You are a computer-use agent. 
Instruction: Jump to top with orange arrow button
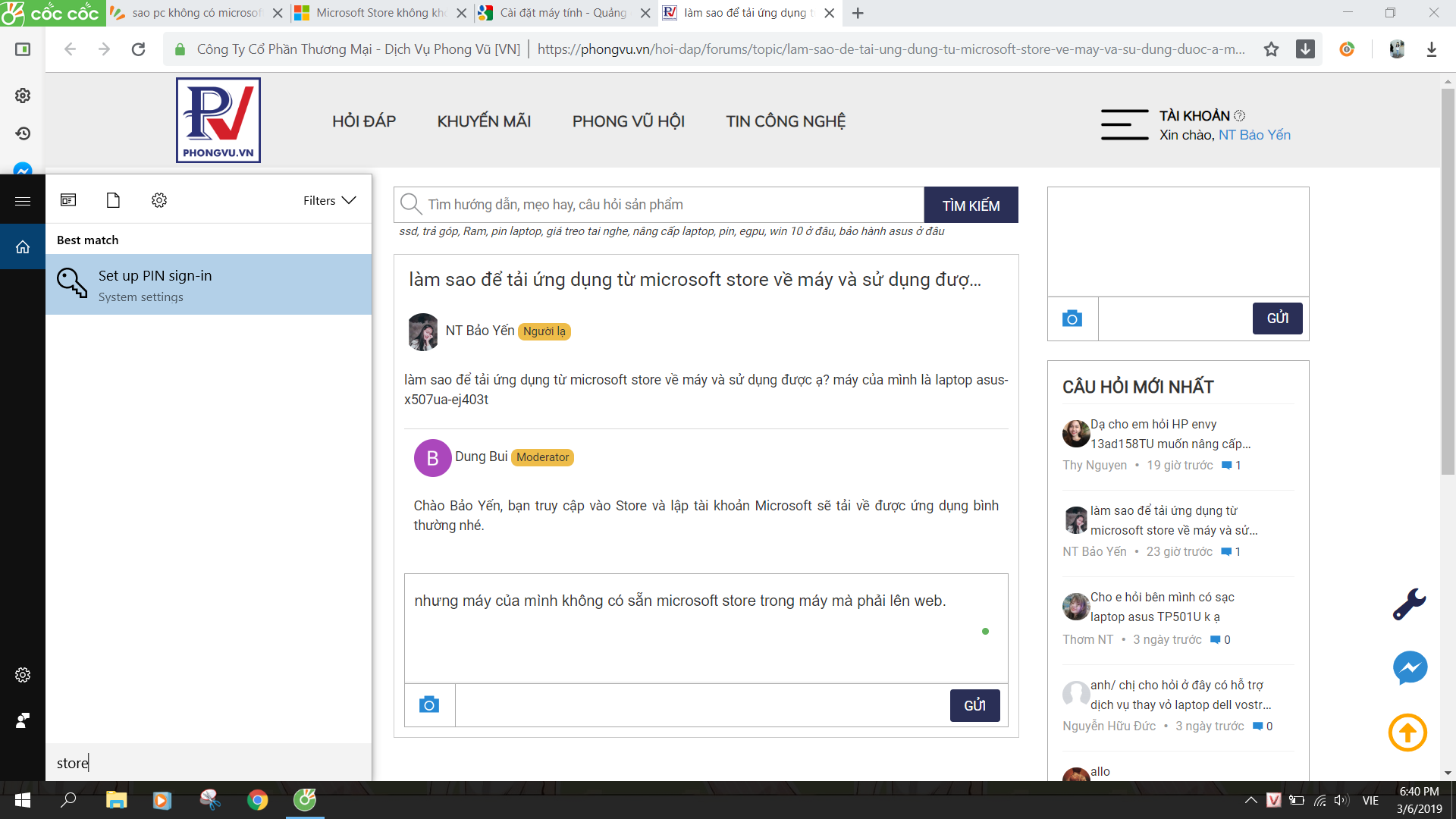[1407, 733]
